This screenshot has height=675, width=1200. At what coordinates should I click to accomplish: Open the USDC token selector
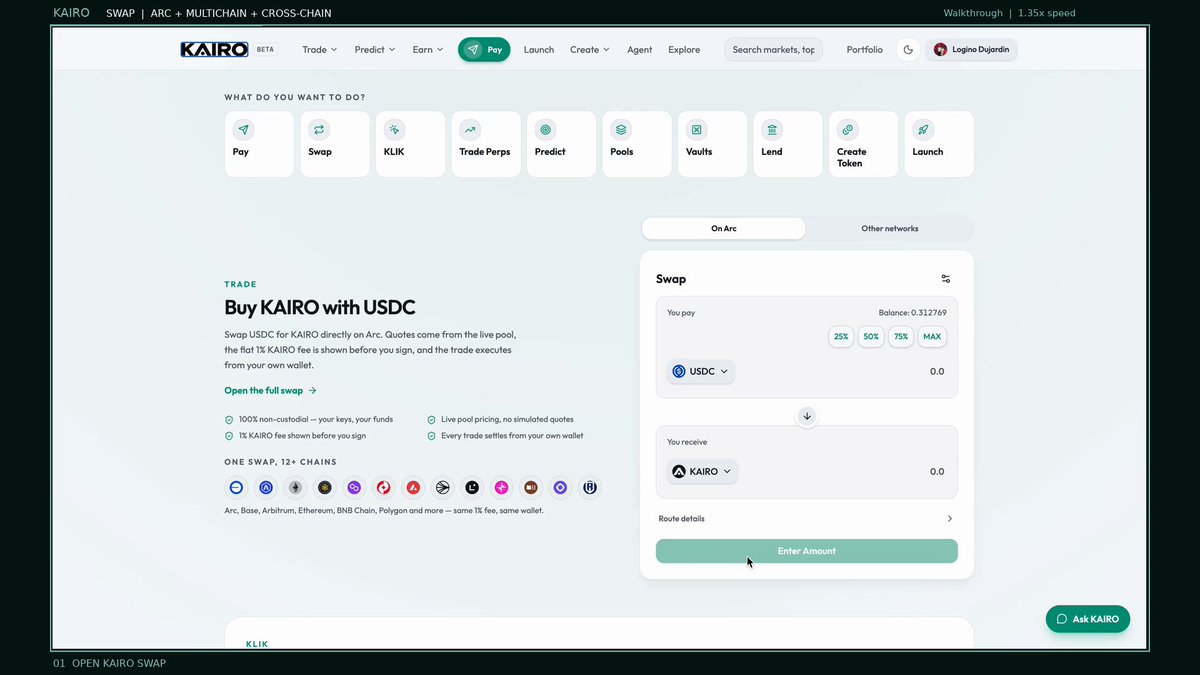coord(701,371)
